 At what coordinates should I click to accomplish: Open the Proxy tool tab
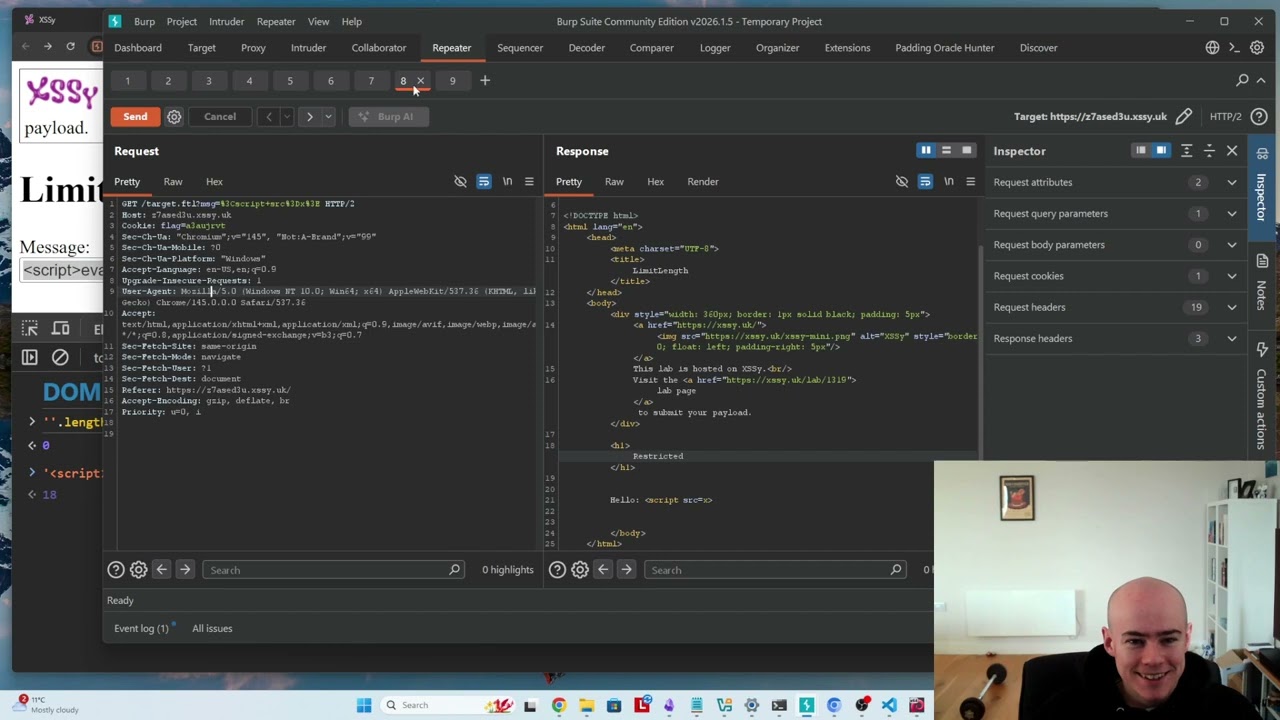pos(253,47)
